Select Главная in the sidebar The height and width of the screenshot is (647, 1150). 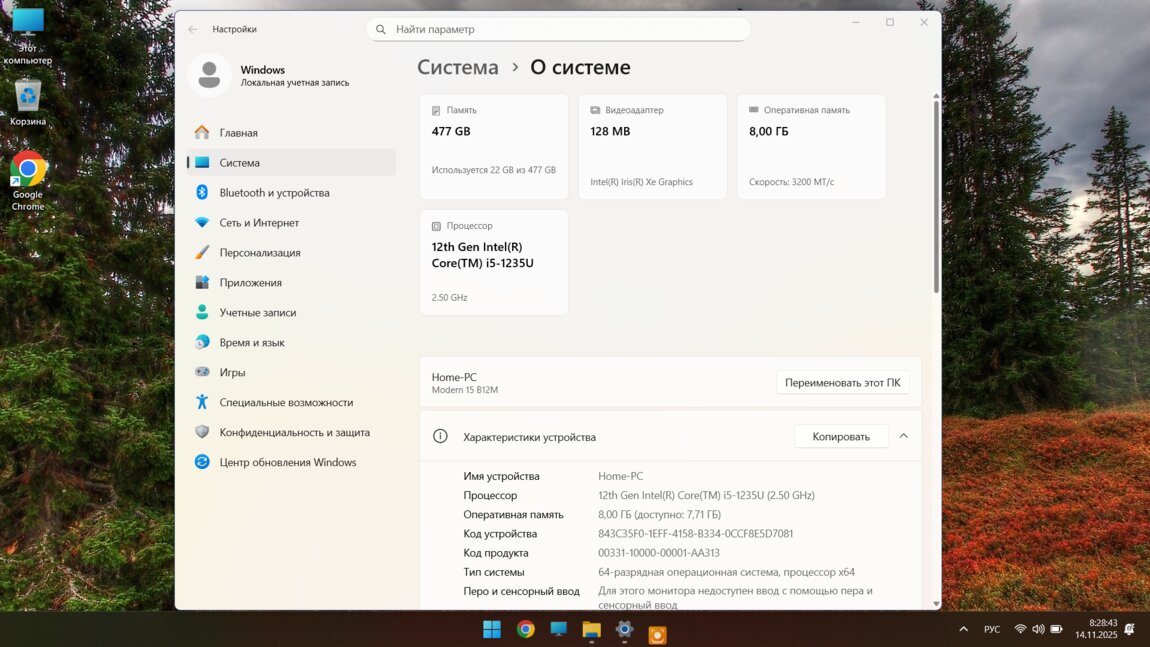(x=238, y=133)
